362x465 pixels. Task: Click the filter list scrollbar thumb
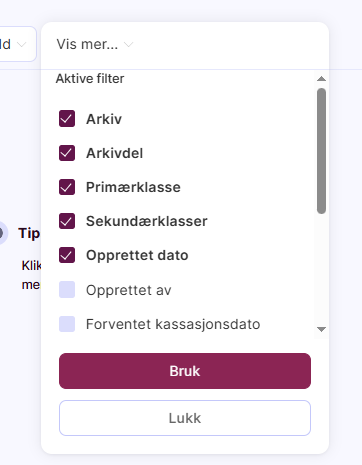point(321,151)
